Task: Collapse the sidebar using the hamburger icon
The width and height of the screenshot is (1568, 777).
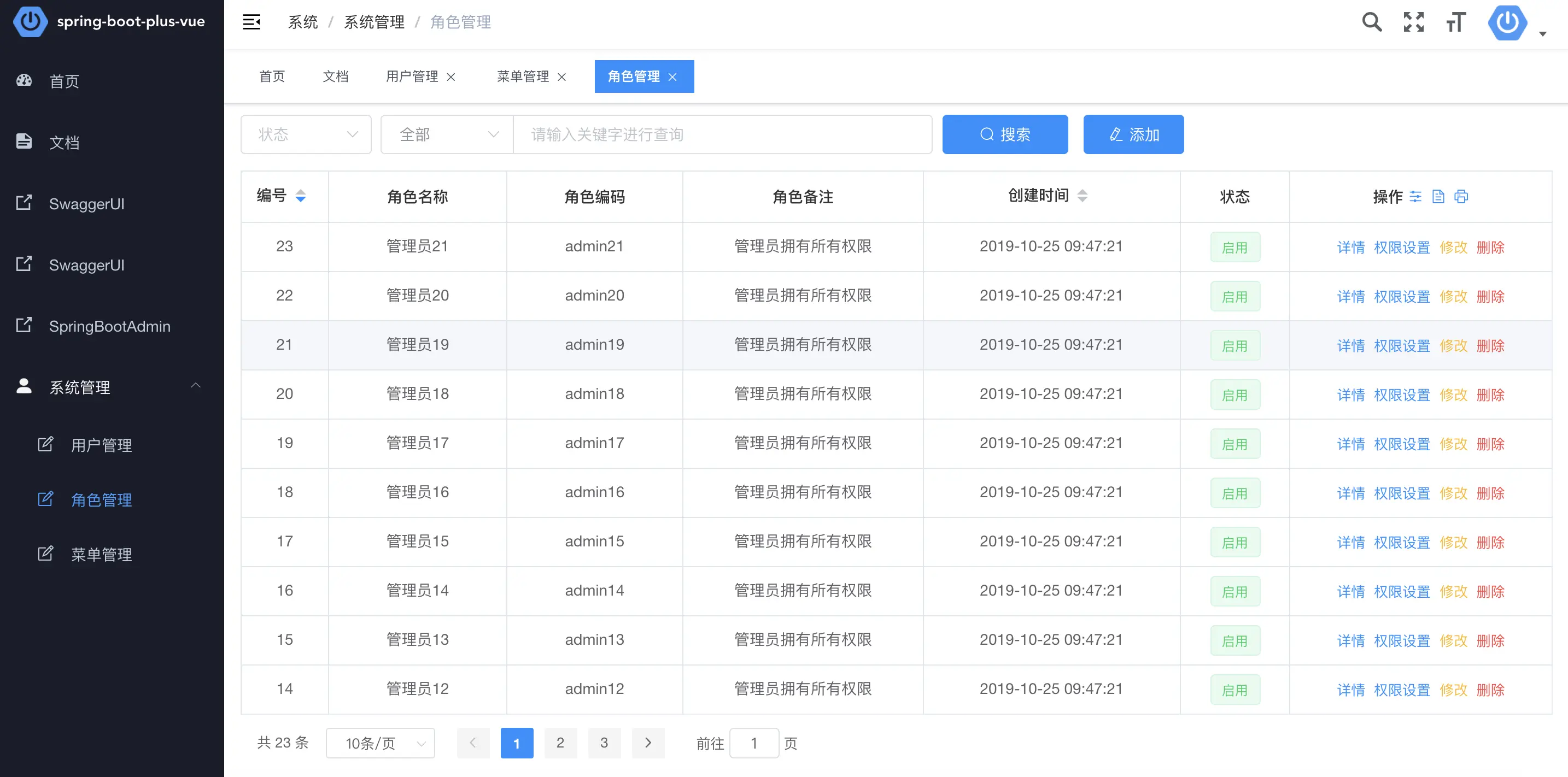Action: pos(251,21)
